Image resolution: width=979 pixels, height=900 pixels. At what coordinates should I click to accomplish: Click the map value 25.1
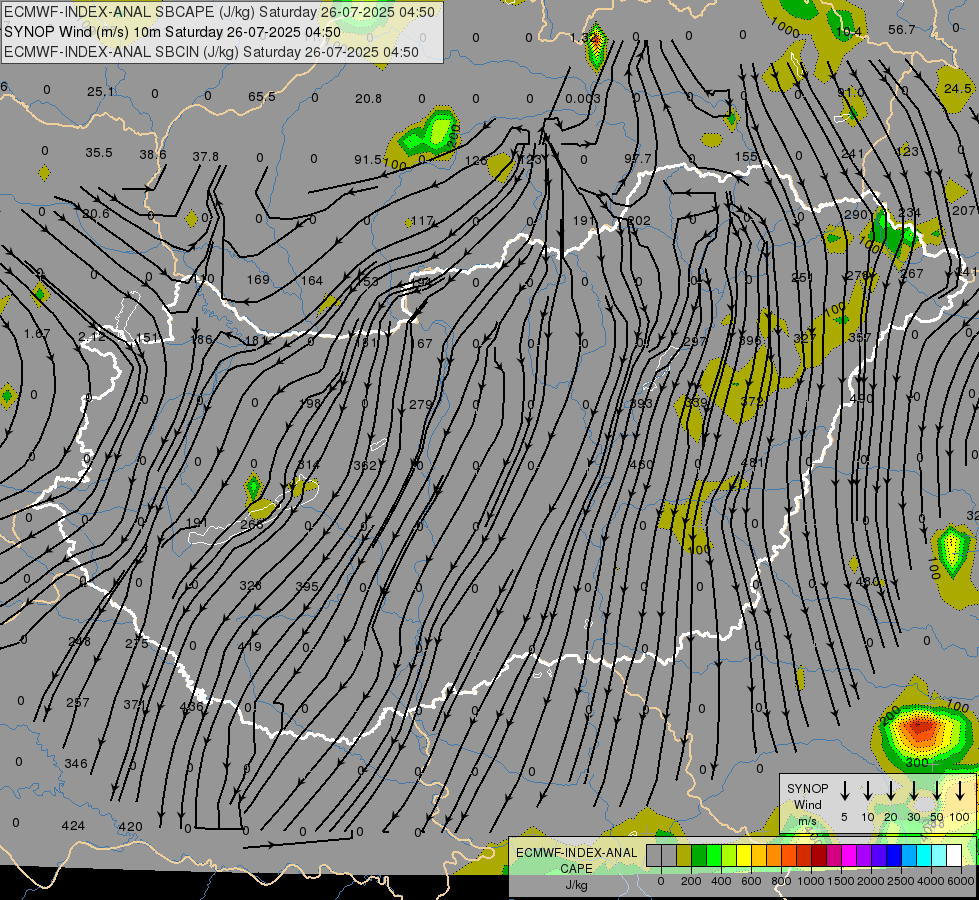coord(101,92)
